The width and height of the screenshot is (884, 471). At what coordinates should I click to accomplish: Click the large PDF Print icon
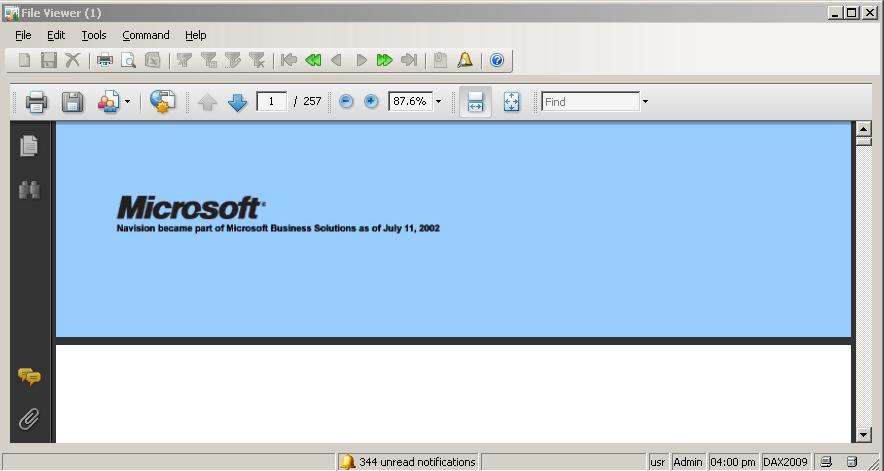[36, 102]
